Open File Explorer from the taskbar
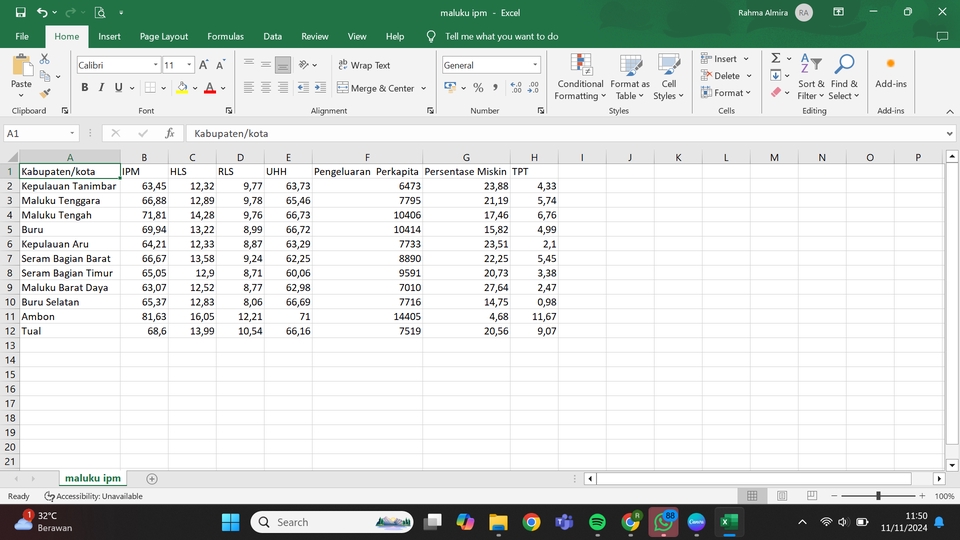This screenshot has width=960, height=540. click(x=498, y=522)
